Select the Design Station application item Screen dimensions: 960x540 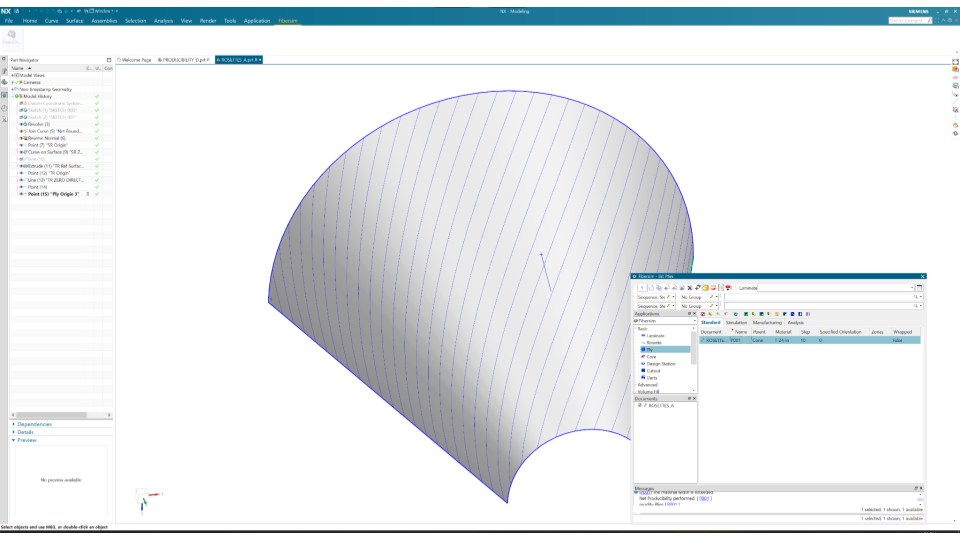coord(660,363)
